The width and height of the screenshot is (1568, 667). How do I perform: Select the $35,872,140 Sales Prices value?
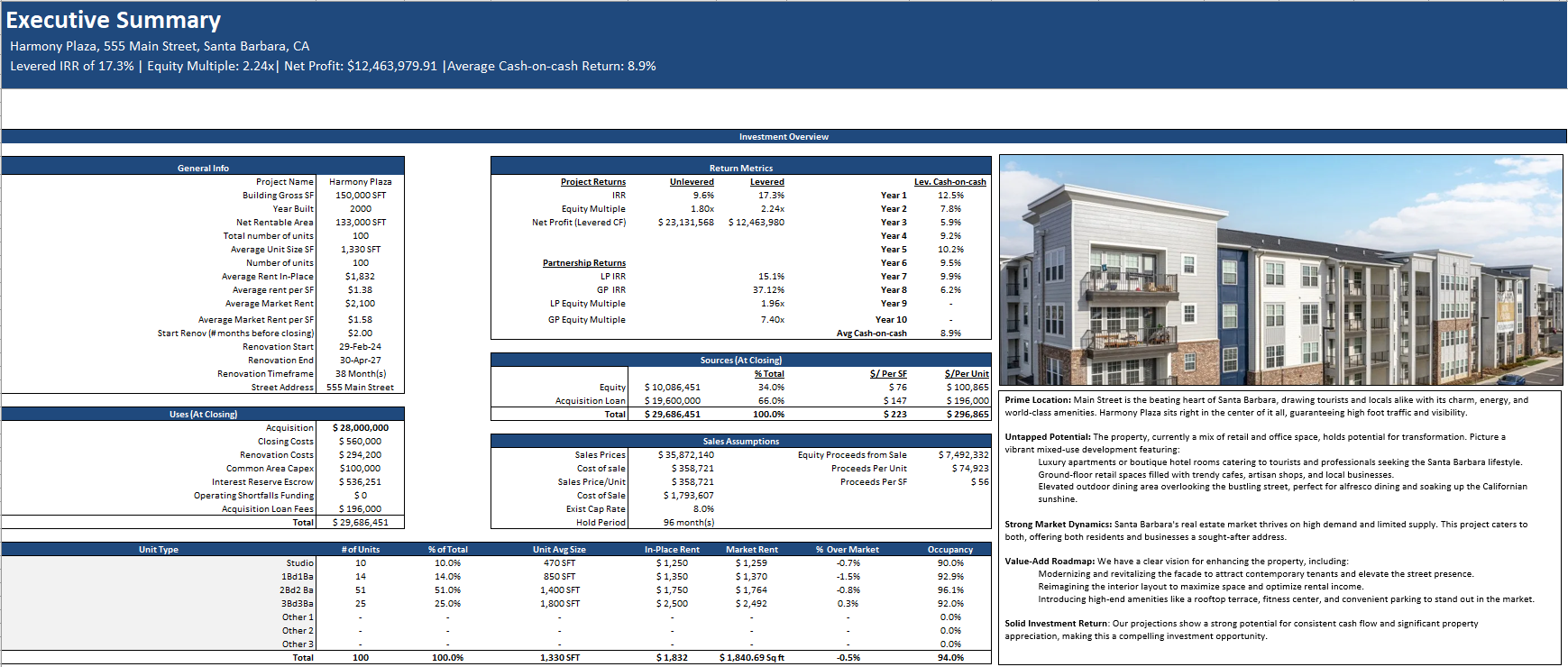(685, 455)
